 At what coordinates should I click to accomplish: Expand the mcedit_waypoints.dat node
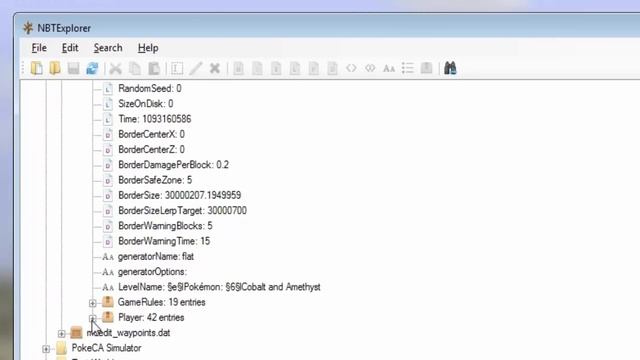[x=61, y=333]
